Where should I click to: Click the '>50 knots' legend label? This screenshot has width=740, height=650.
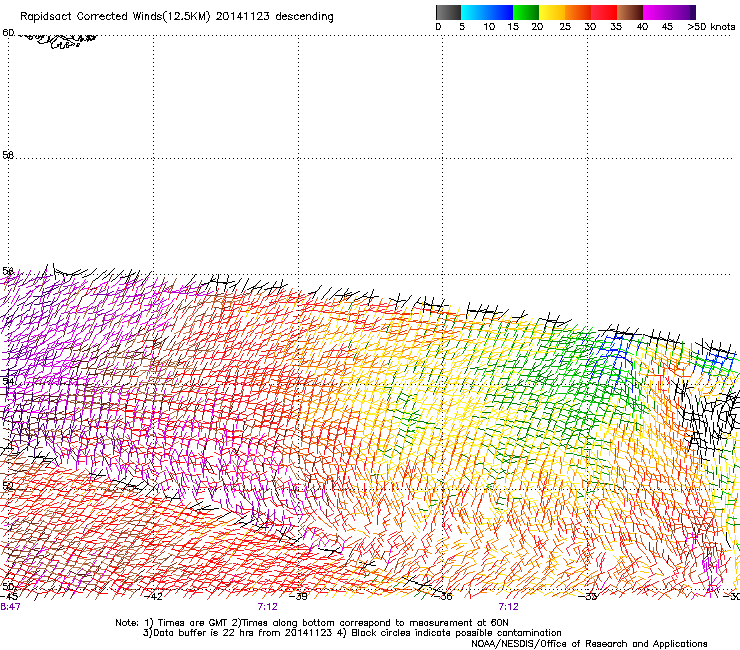coord(711,27)
